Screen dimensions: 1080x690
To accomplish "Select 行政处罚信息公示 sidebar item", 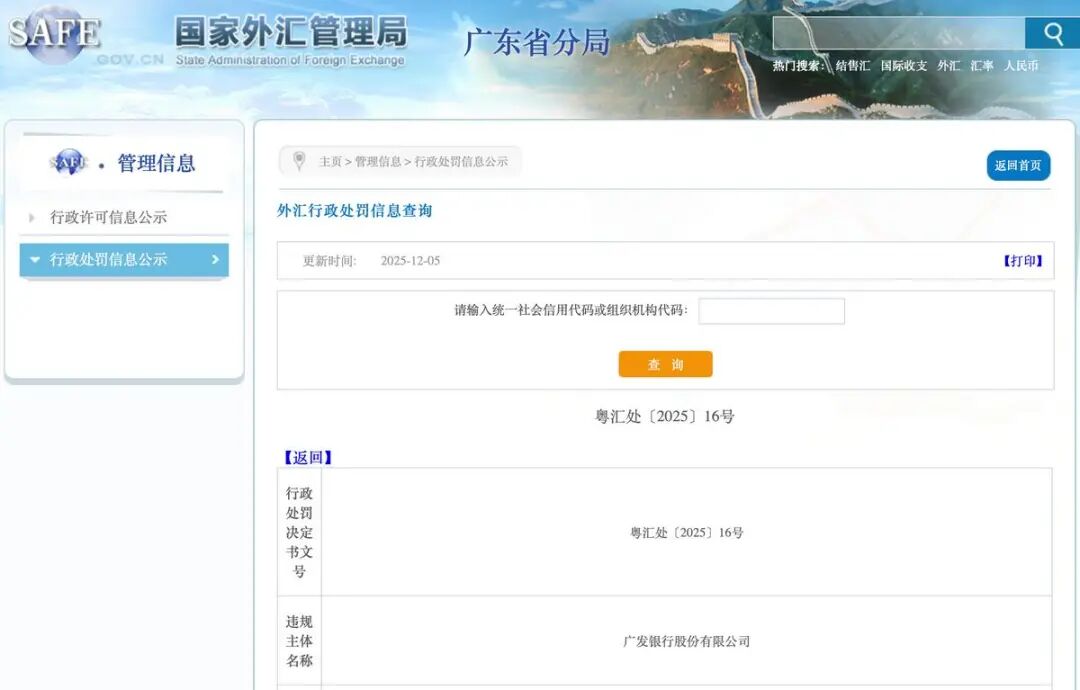I will point(108,260).
